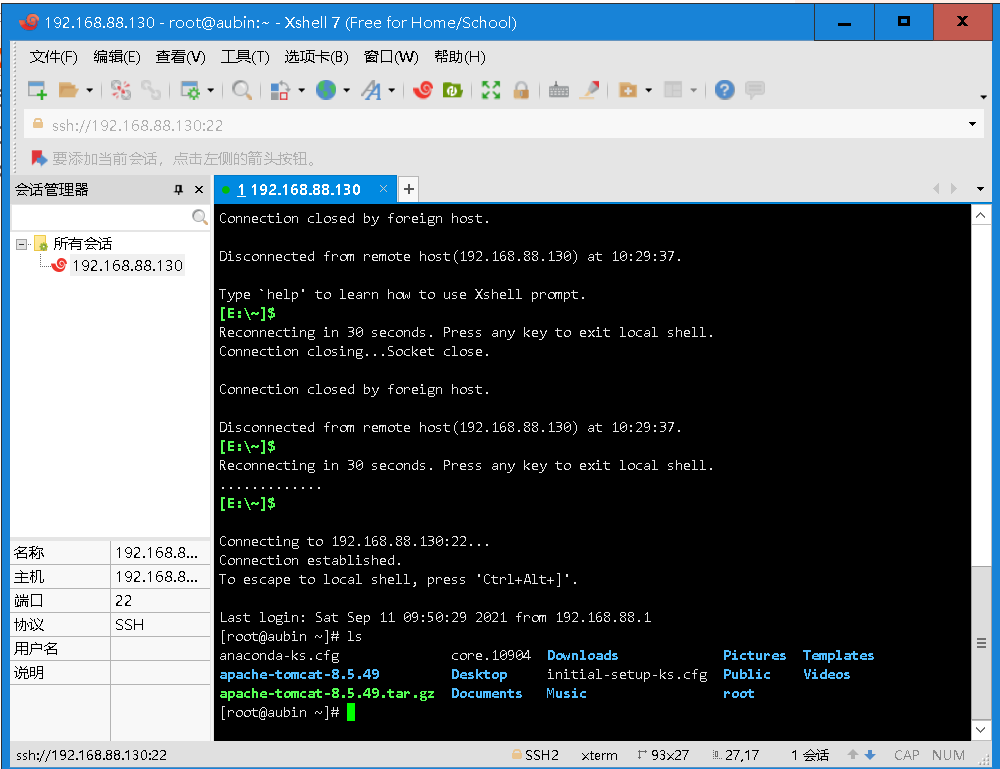Expand the address bar dropdown arrow
The height and width of the screenshot is (769, 1000).
click(971, 123)
